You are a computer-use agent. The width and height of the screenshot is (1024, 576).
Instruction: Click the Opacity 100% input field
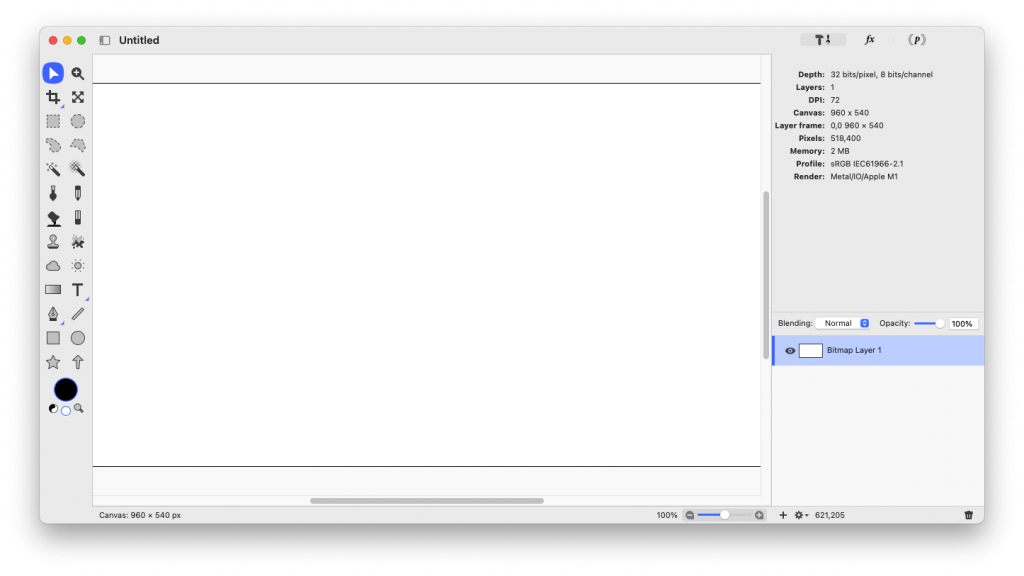962,324
